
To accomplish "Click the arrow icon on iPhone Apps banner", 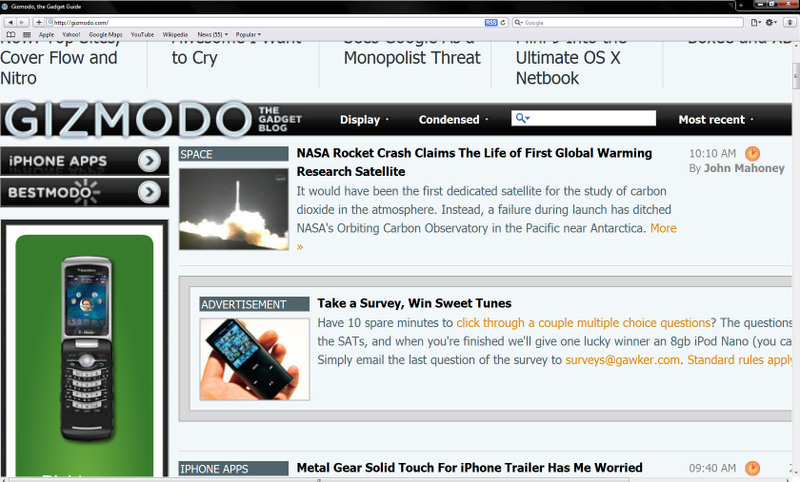I will point(149,161).
